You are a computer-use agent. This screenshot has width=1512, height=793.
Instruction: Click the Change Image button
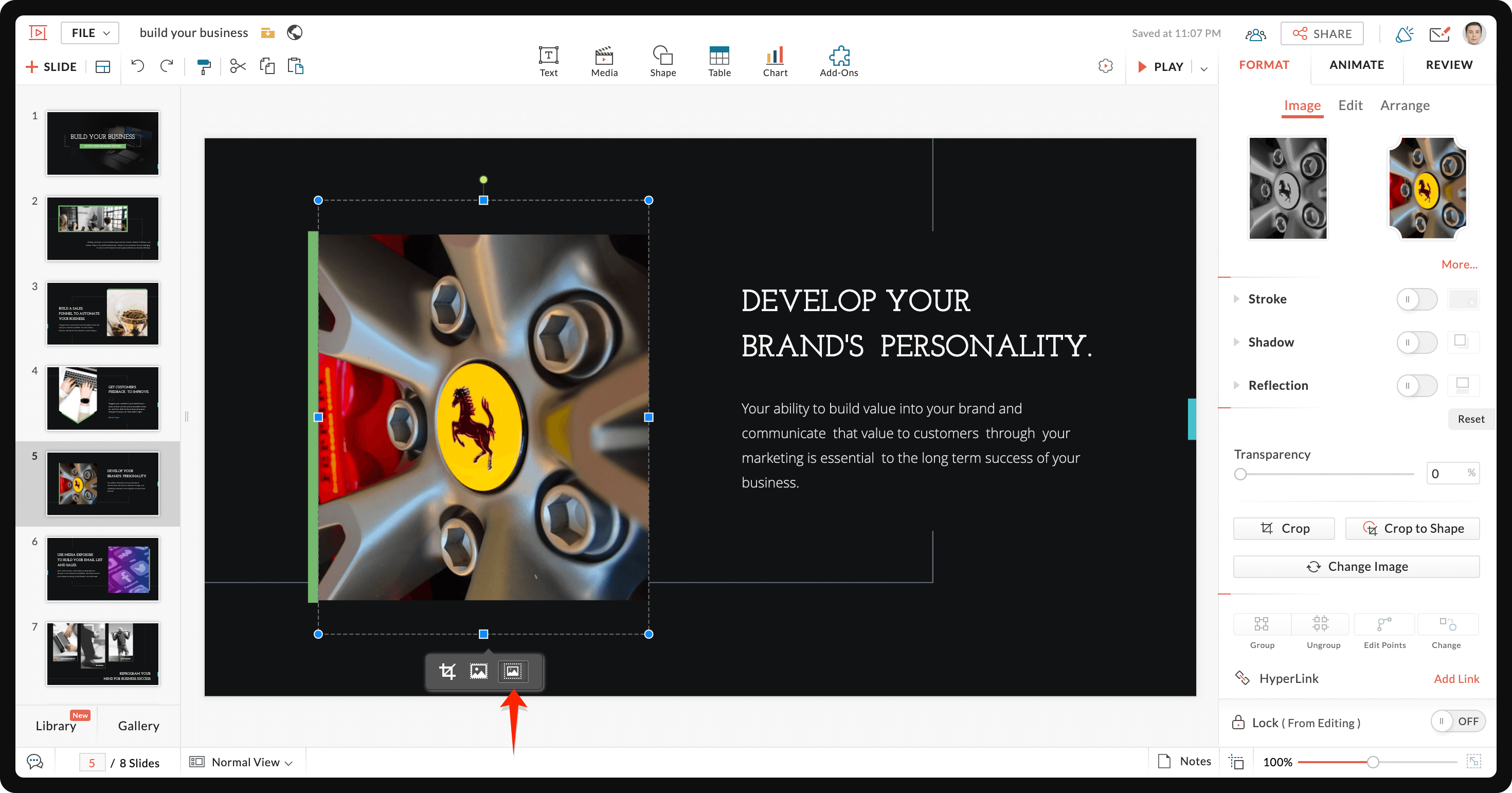(x=1356, y=566)
